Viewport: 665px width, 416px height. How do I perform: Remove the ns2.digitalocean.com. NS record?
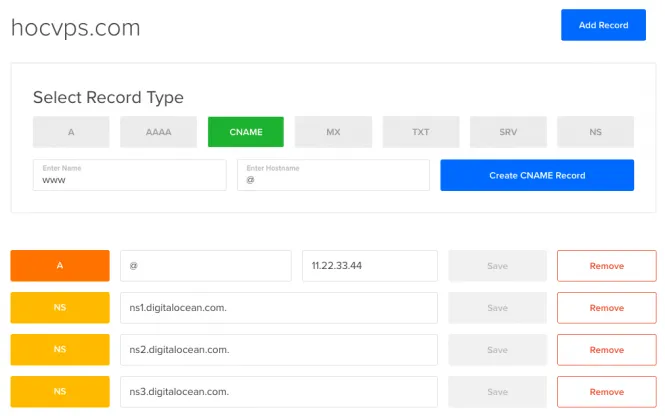click(x=606, y=350)
